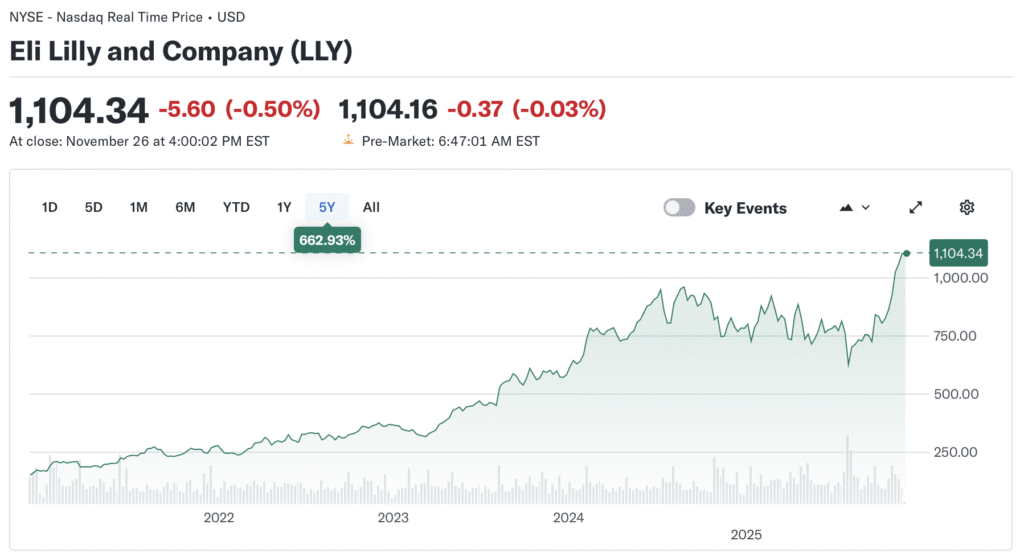Switch to 6M time range
The height and width of the screenshot is (557, 1024).
(x=185, y=208)
